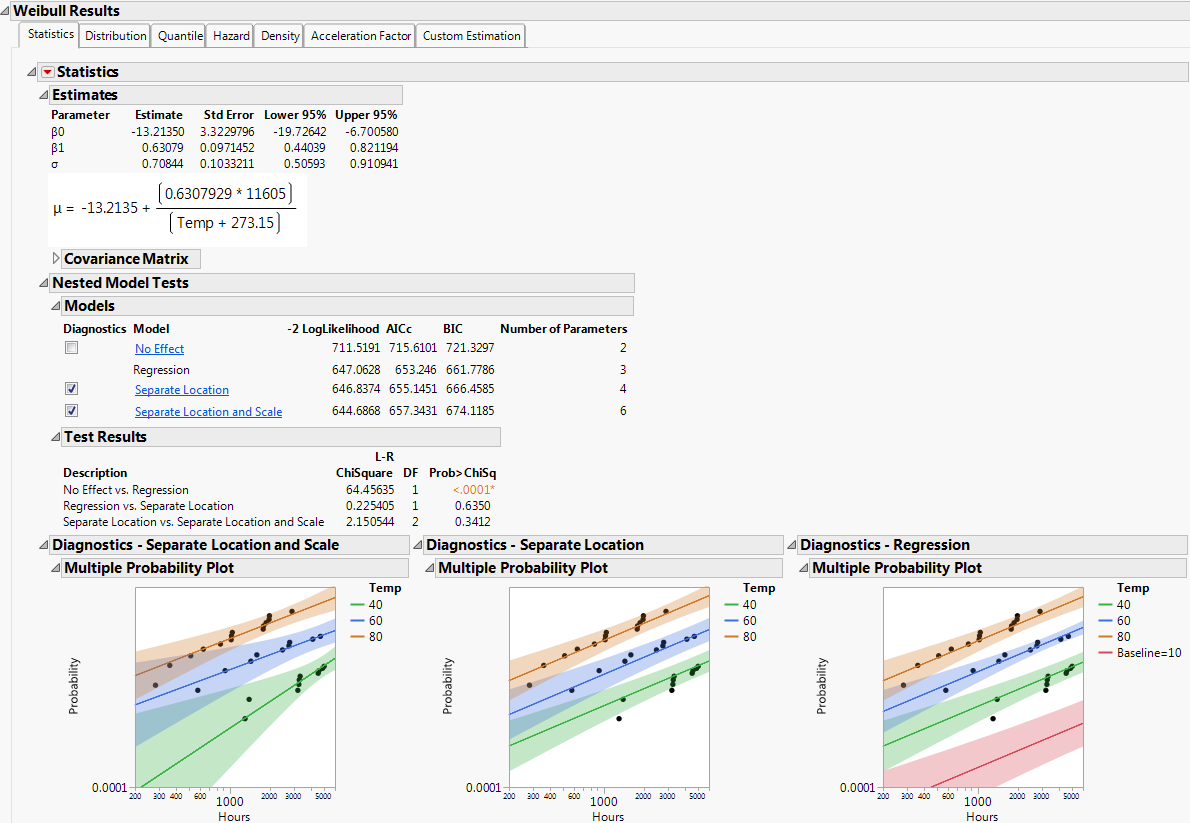The height and width of the screenshot is (823, 1190).
Task: Collapse the Nested Model Tests section
Action: point(44,283)
